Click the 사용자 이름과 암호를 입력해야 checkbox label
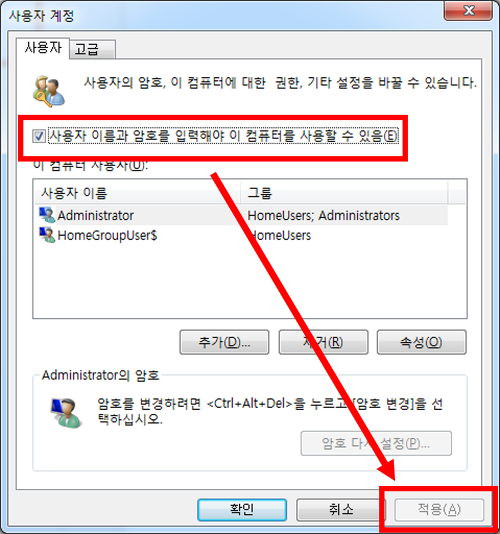 tap(223, 136)
